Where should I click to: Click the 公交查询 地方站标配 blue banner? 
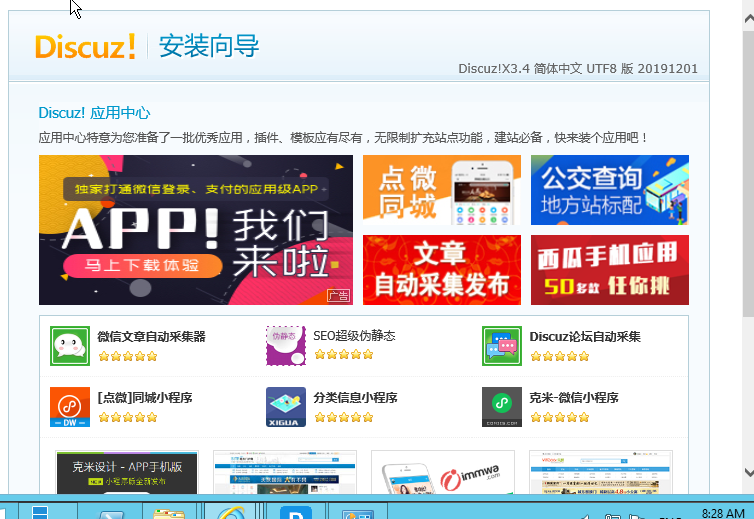click(610, 190)
